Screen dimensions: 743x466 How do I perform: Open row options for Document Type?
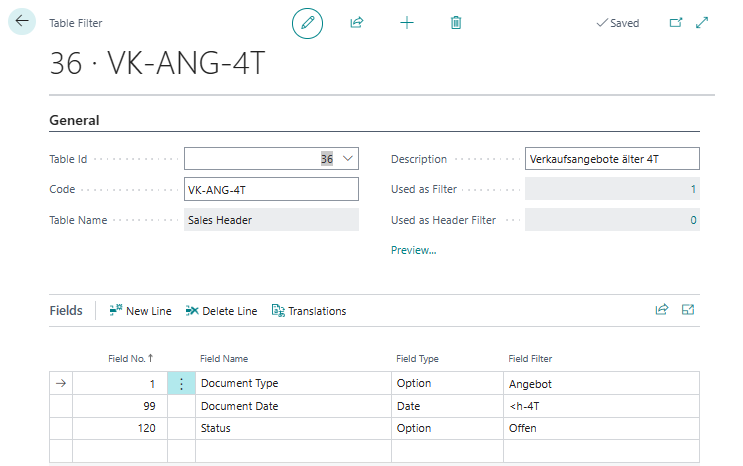181,383
